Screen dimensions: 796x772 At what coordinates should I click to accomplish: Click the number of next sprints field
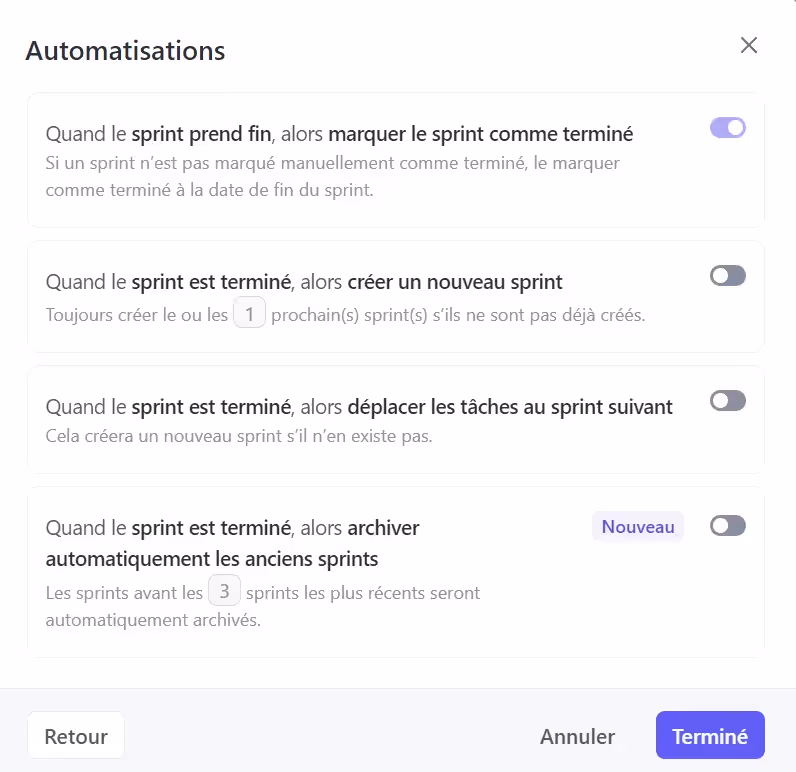coord(249,315)
